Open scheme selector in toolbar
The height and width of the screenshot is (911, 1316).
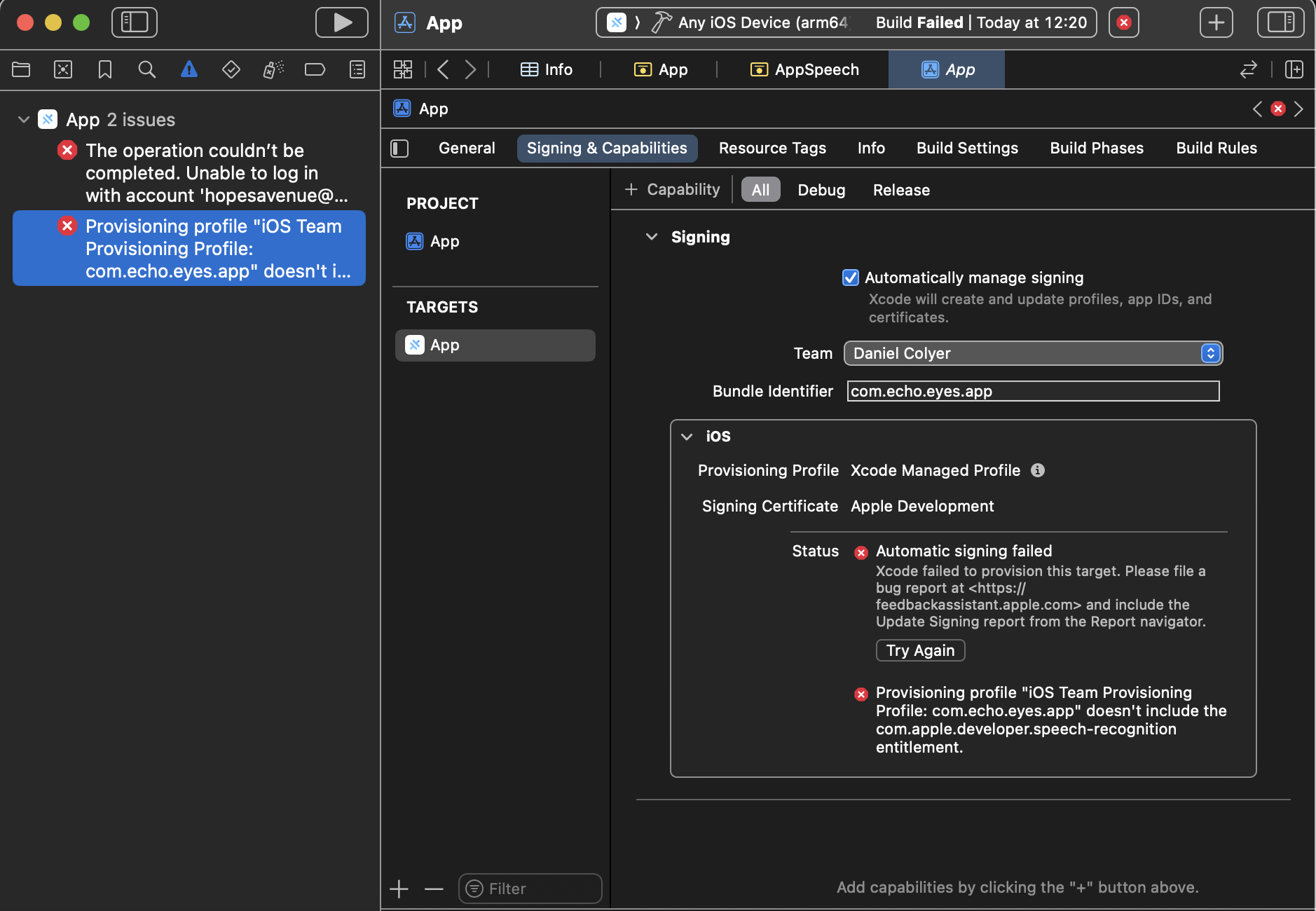coord(617,22)
